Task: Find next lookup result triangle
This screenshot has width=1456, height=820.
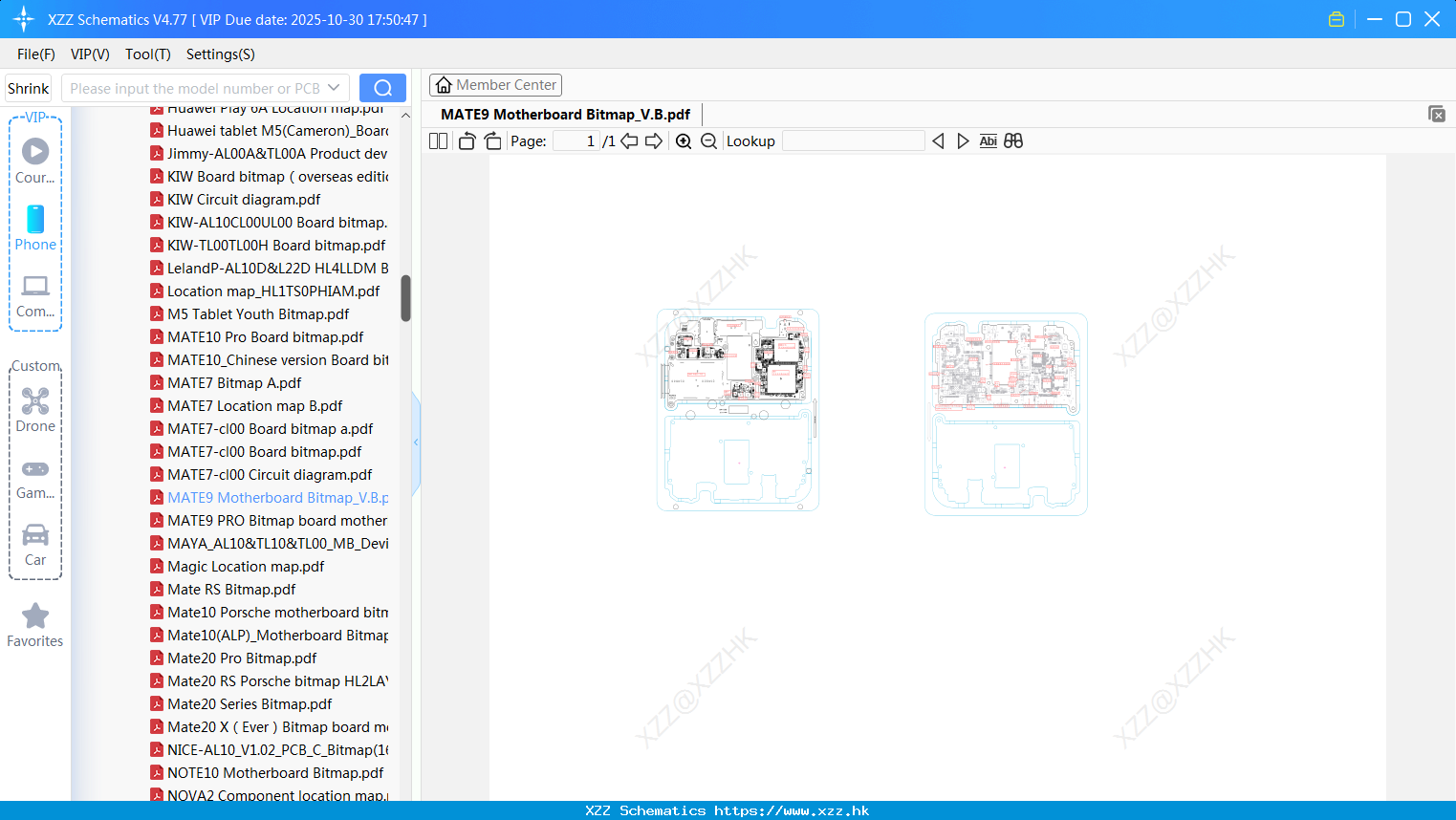Action: (963, 141)
